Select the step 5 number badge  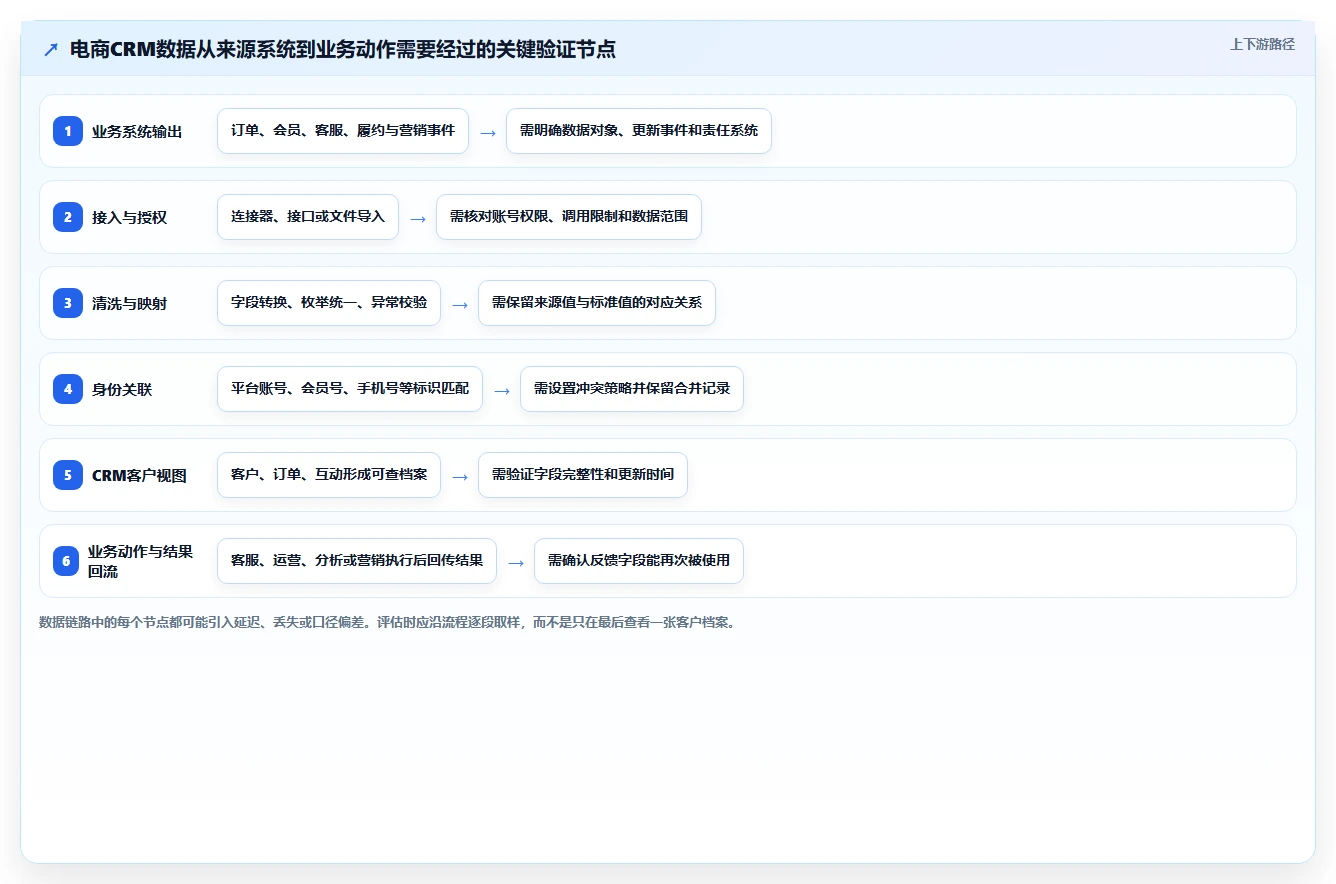coord(68,475)
